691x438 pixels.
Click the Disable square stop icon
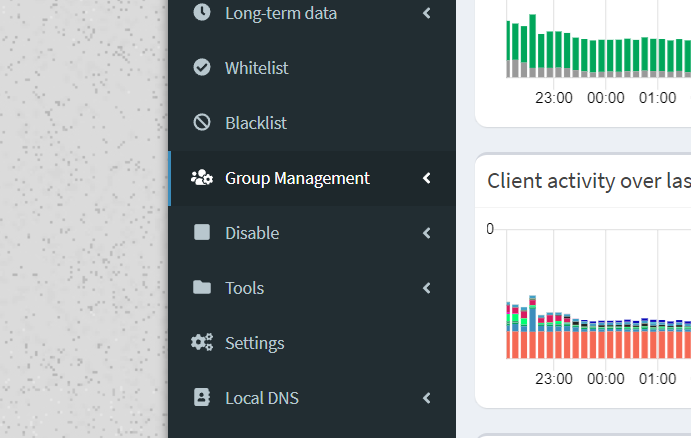[202, 233]
